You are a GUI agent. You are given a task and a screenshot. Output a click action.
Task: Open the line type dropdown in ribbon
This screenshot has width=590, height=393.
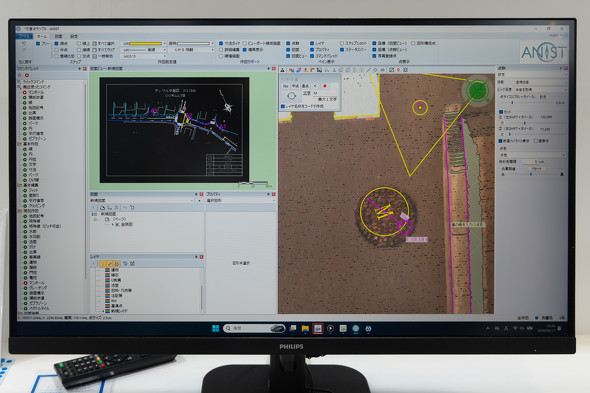(143, 50)
